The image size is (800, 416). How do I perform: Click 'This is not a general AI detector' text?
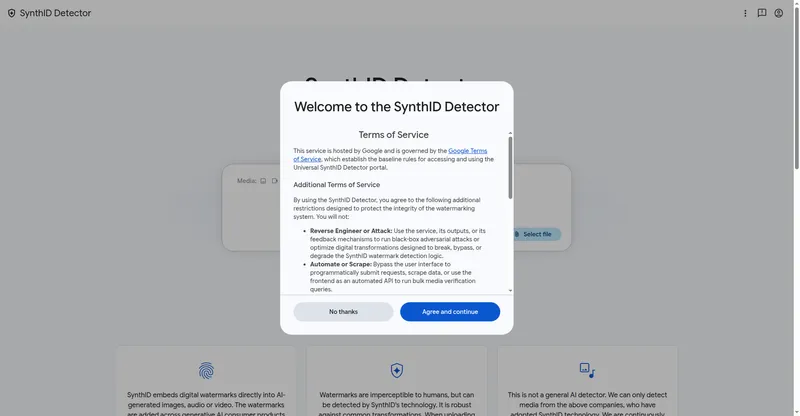[587, 404]
